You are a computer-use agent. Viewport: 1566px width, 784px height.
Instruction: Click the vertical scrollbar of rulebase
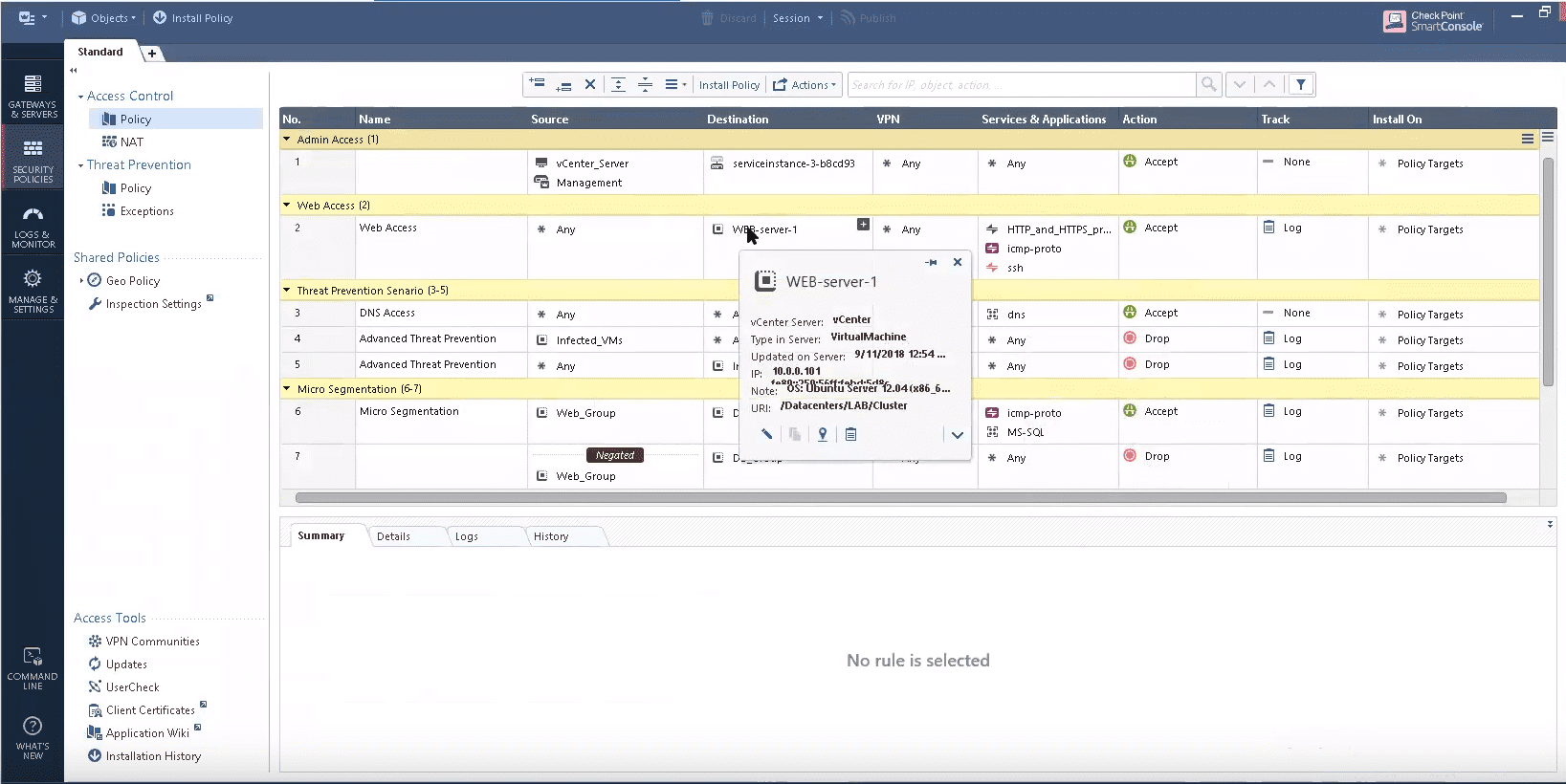point(1548,272)
